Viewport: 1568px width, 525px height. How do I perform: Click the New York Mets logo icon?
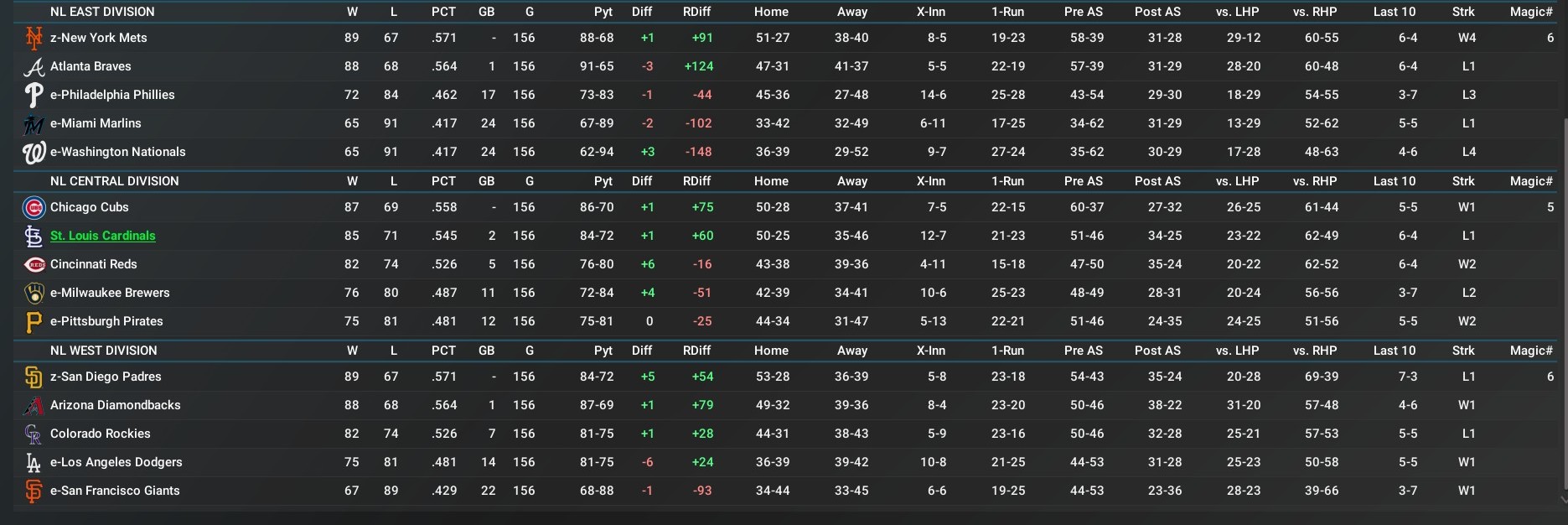click(x=34, y=38)
